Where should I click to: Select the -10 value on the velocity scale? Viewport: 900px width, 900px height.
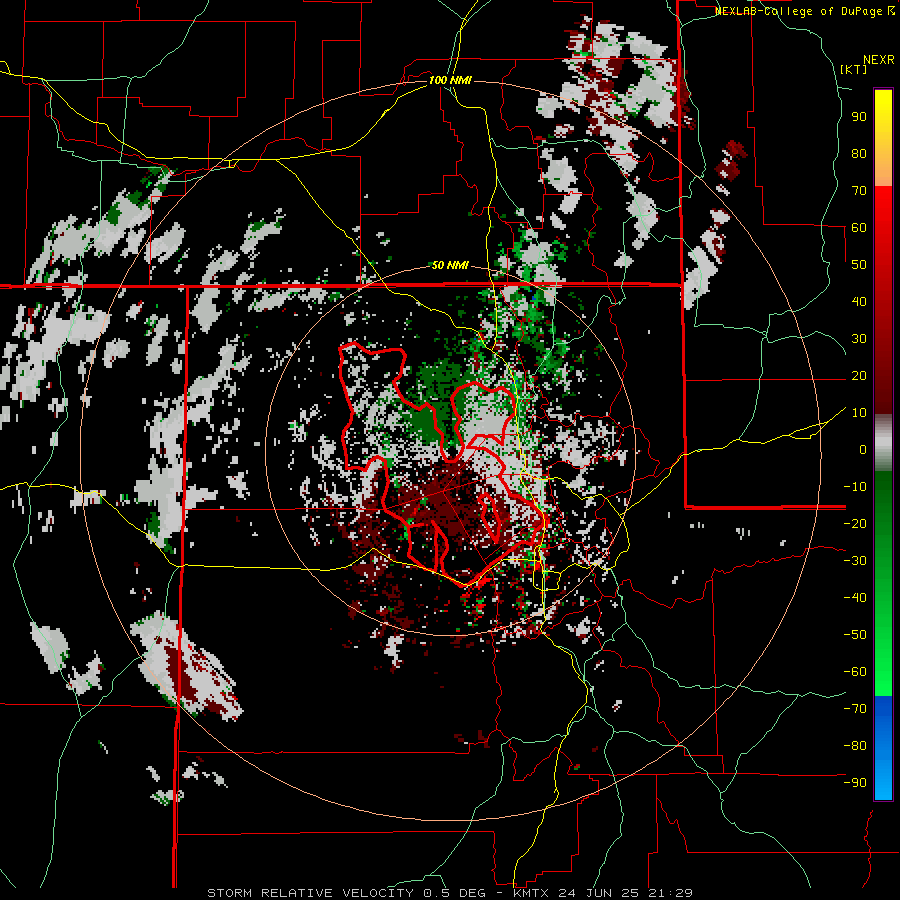(x=855, y=487)
